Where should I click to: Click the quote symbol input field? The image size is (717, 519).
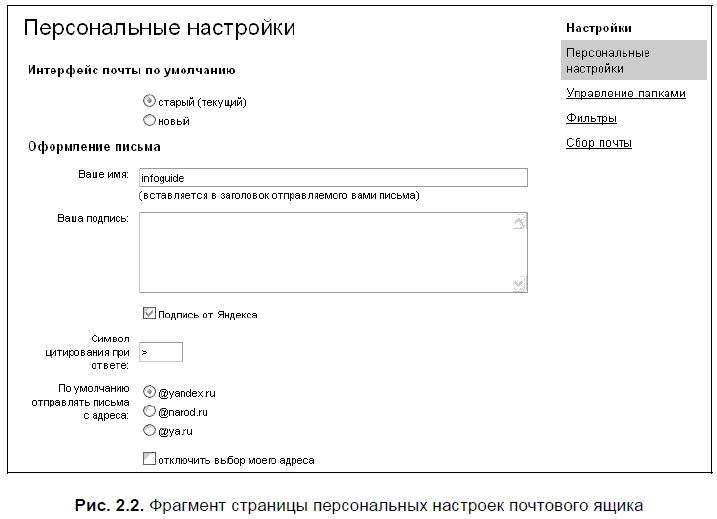tap(160, 352)
